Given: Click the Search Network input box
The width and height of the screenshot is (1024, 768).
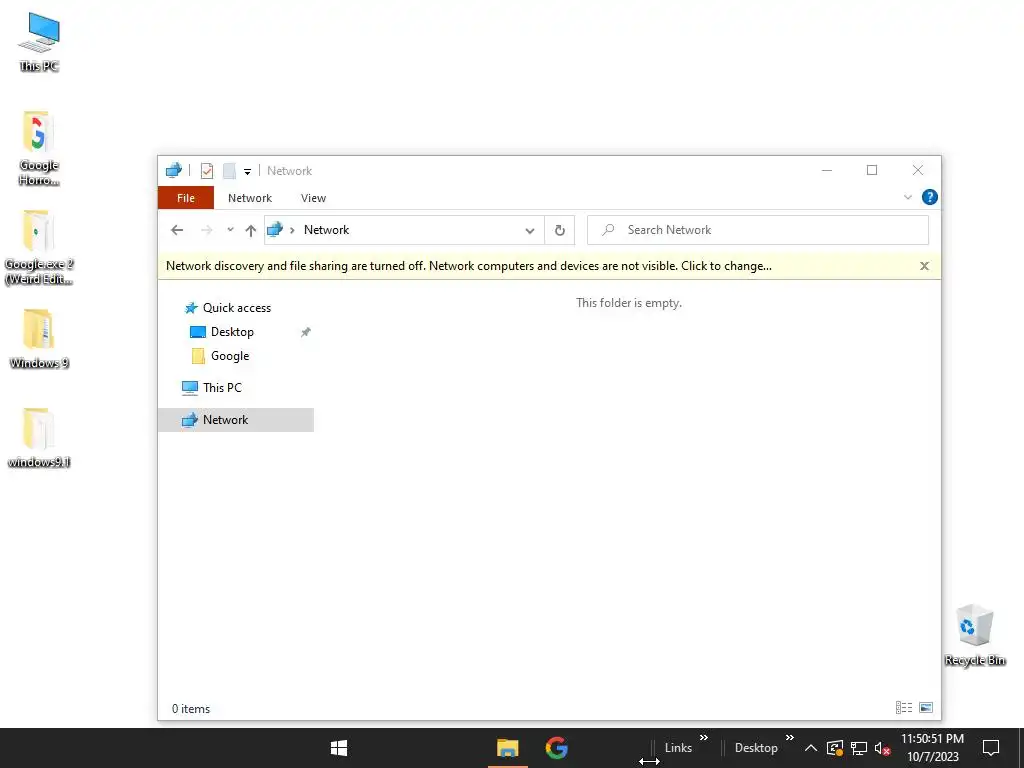Looking at the screenshot, I should pyautogui.click(x=758, y=230).
